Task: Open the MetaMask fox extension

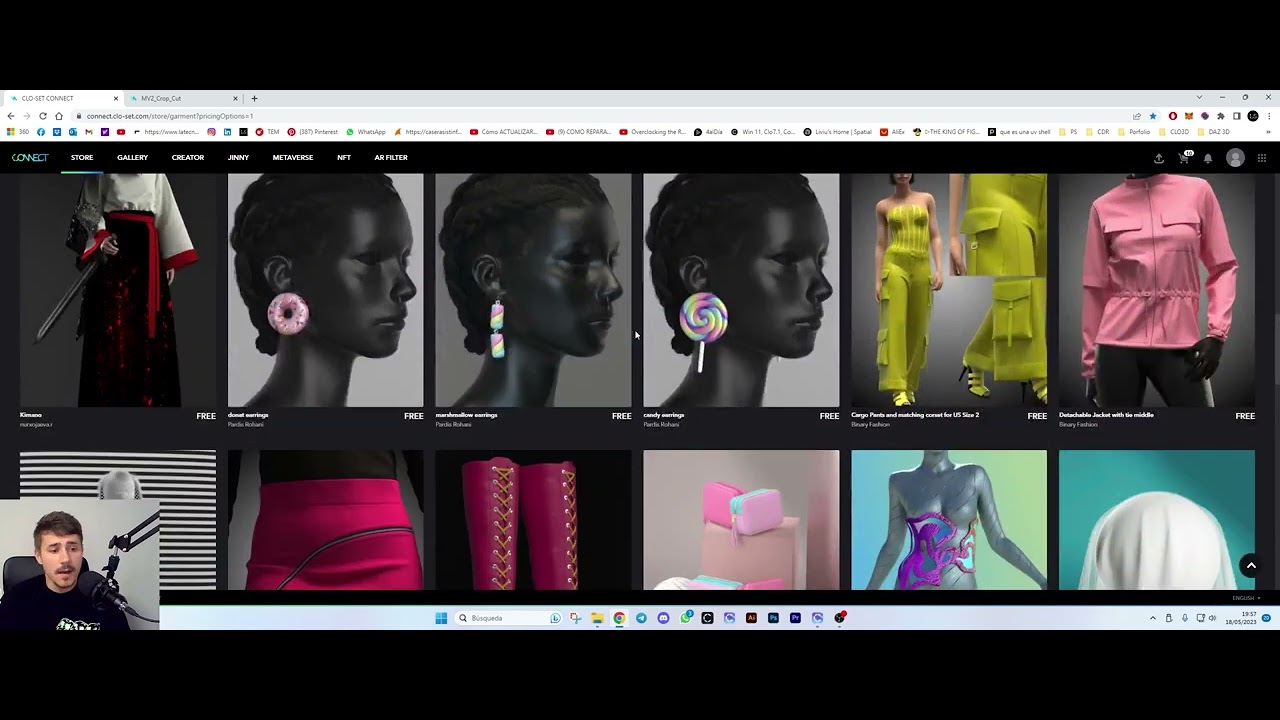Action: coord(1189,116)
